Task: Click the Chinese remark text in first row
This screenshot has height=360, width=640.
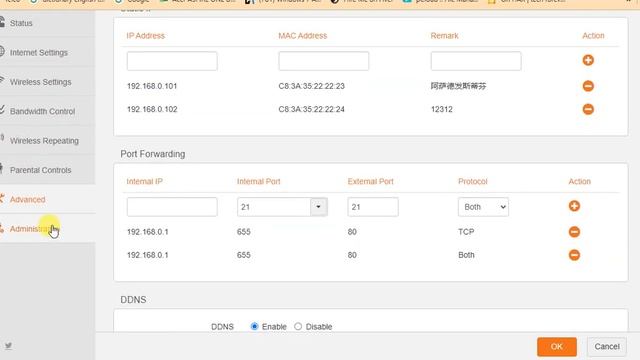Action: coord(458,86)
